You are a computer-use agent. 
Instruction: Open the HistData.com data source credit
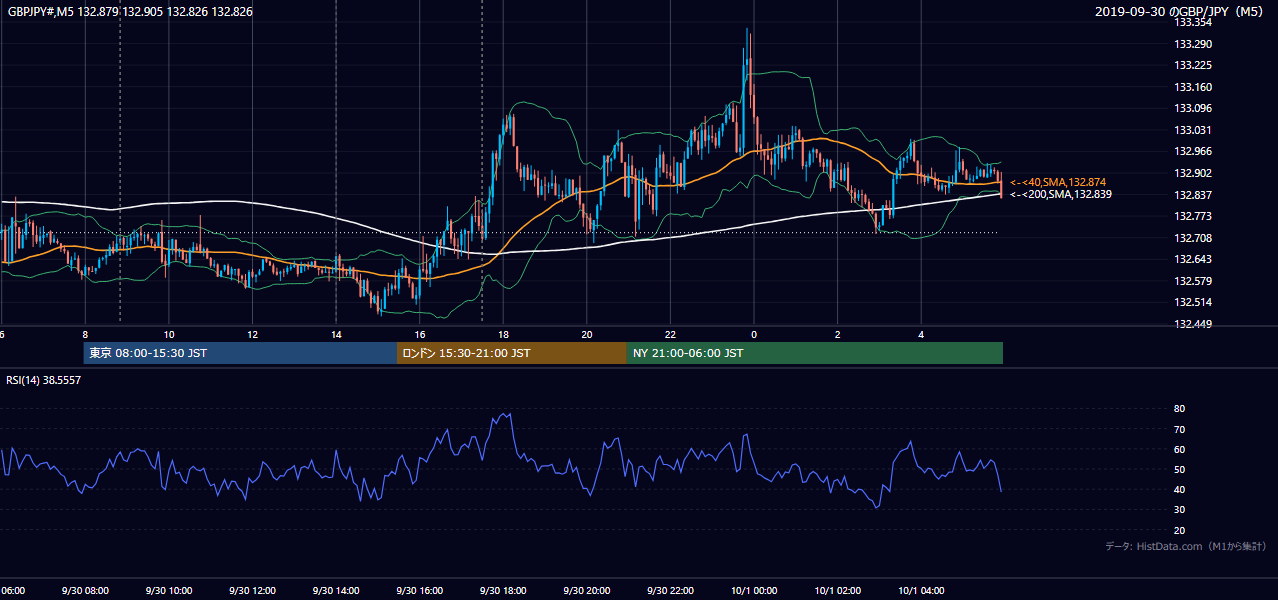pyautogui.click(x=1186, y=546)
